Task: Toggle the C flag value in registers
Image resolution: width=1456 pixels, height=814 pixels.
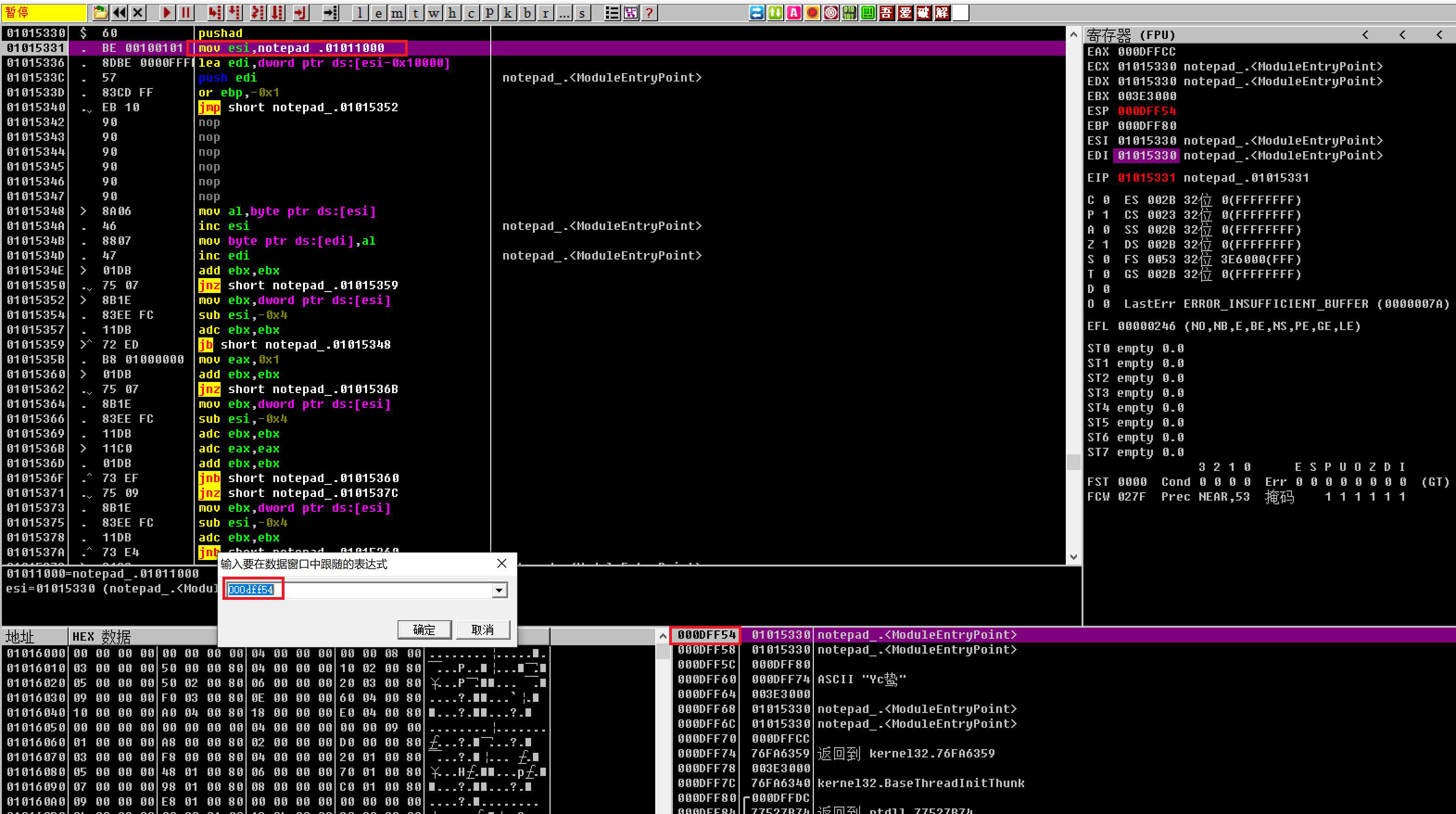Action: pyautogui.click(x=1106, y=200)
